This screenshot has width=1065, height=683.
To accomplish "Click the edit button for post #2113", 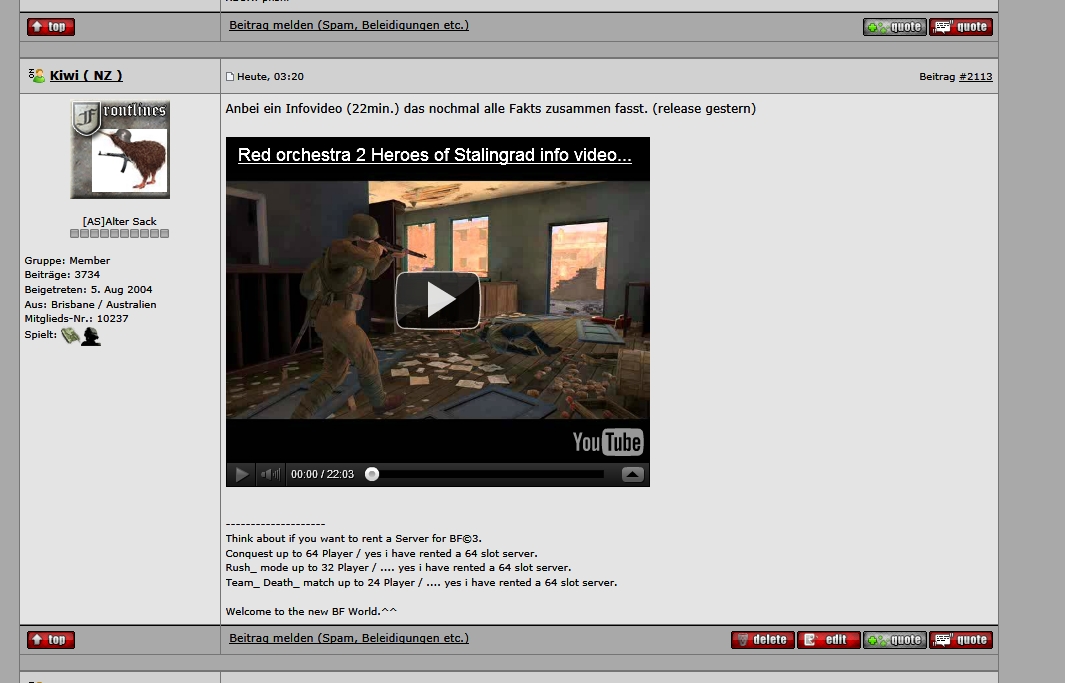I will click(828, 640).
